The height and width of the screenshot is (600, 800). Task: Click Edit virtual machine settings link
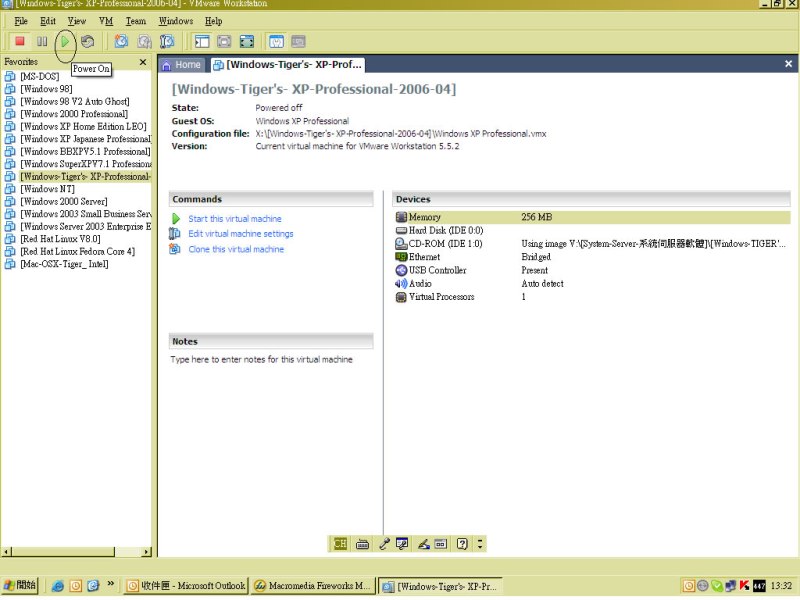pos(241,234)
